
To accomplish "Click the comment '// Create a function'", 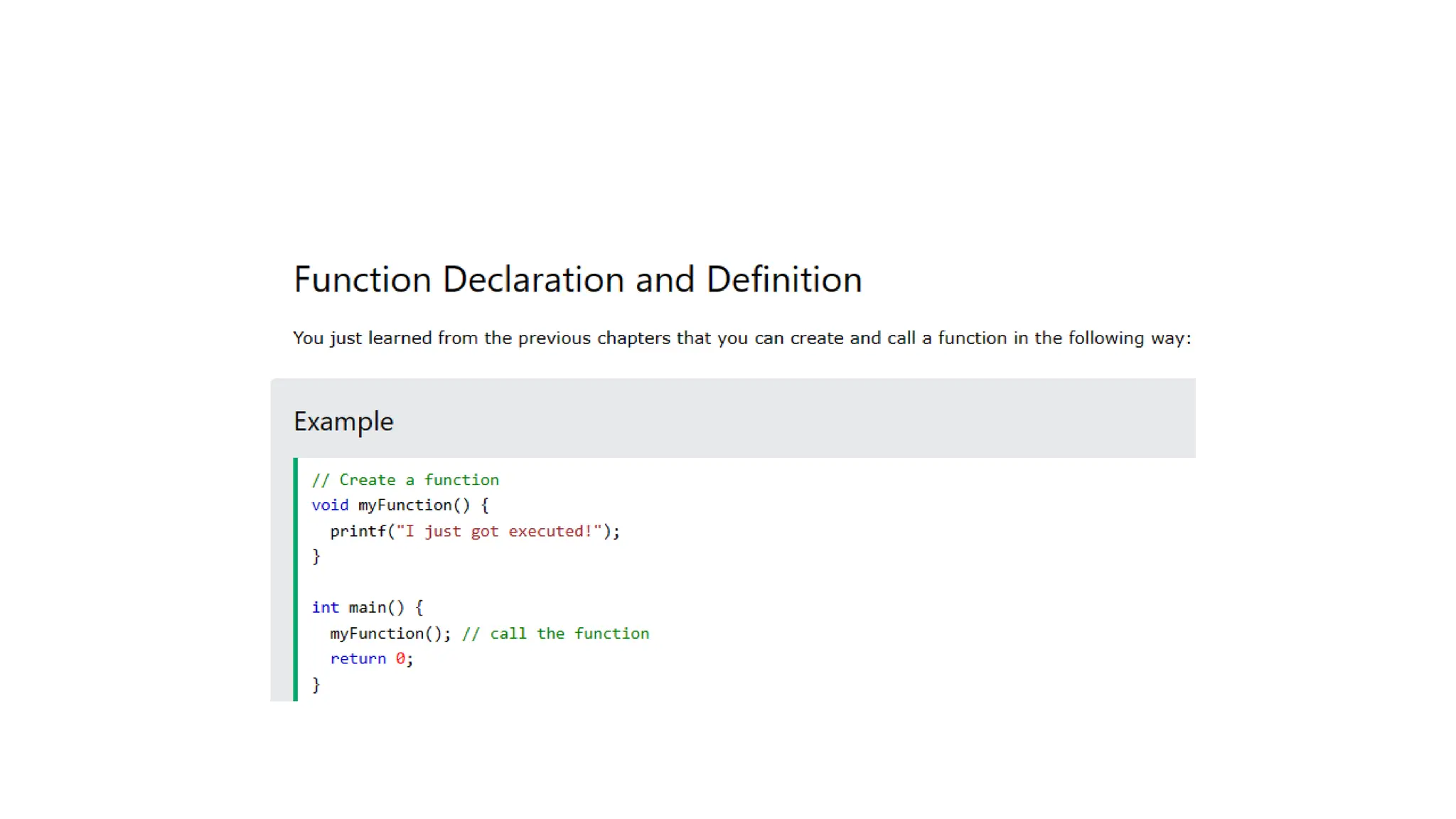I will (x=405, y=480).
